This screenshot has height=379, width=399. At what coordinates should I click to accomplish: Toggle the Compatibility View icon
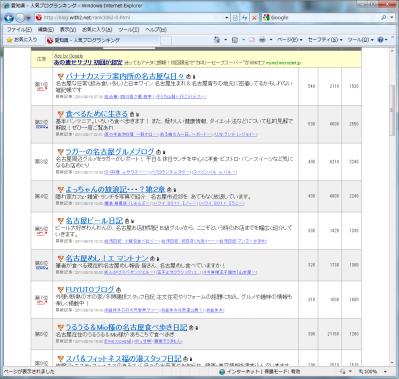point(235,18)
